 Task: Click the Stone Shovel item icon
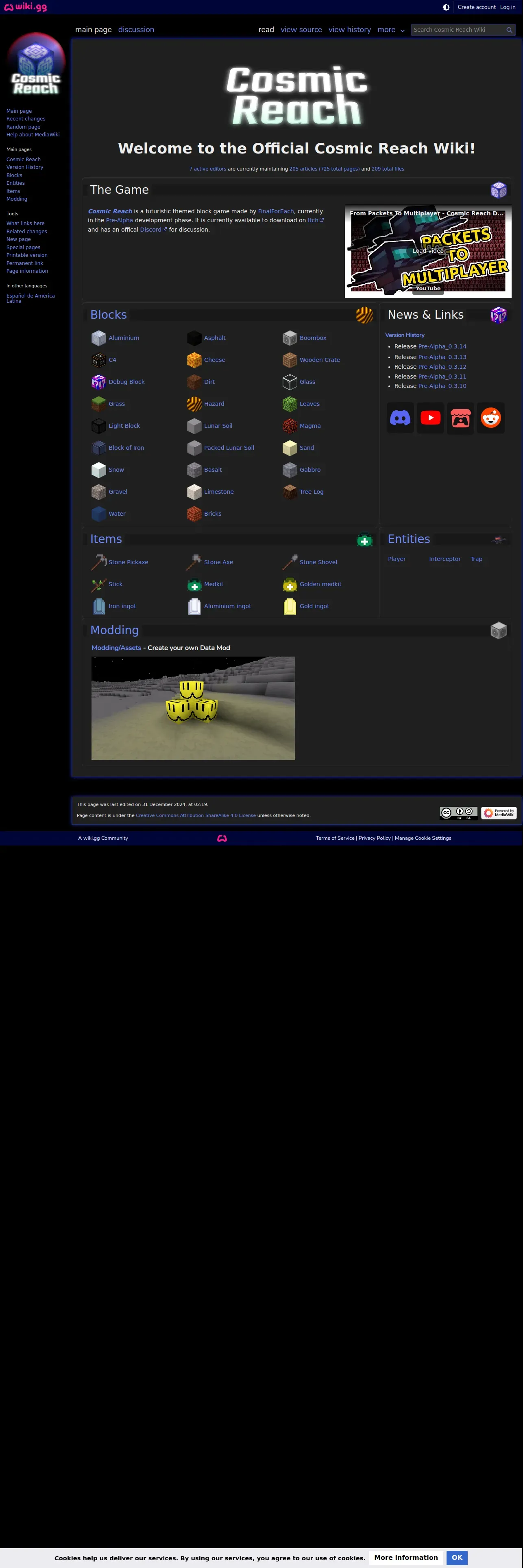click(x=290, y=563)
